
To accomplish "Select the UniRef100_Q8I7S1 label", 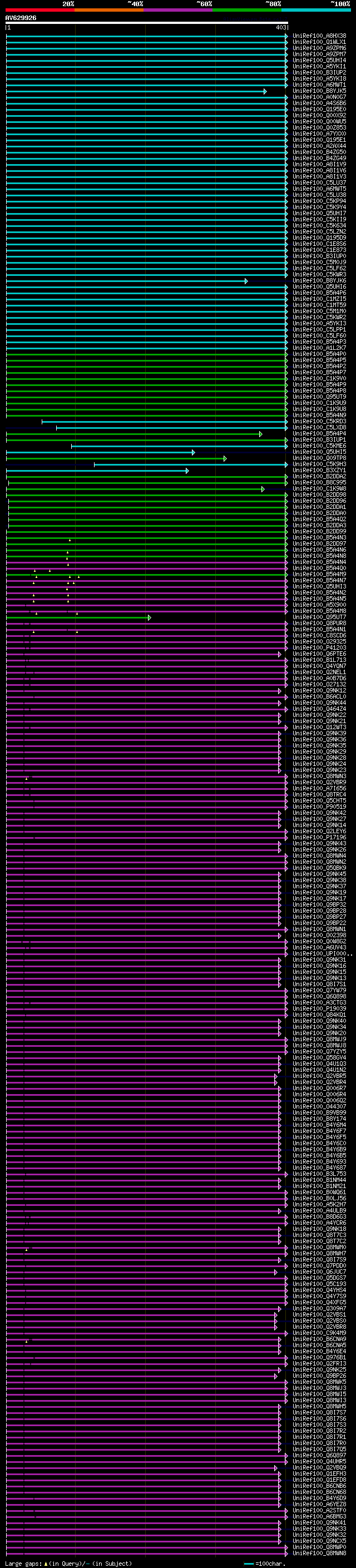I will (x=319, y=985).
